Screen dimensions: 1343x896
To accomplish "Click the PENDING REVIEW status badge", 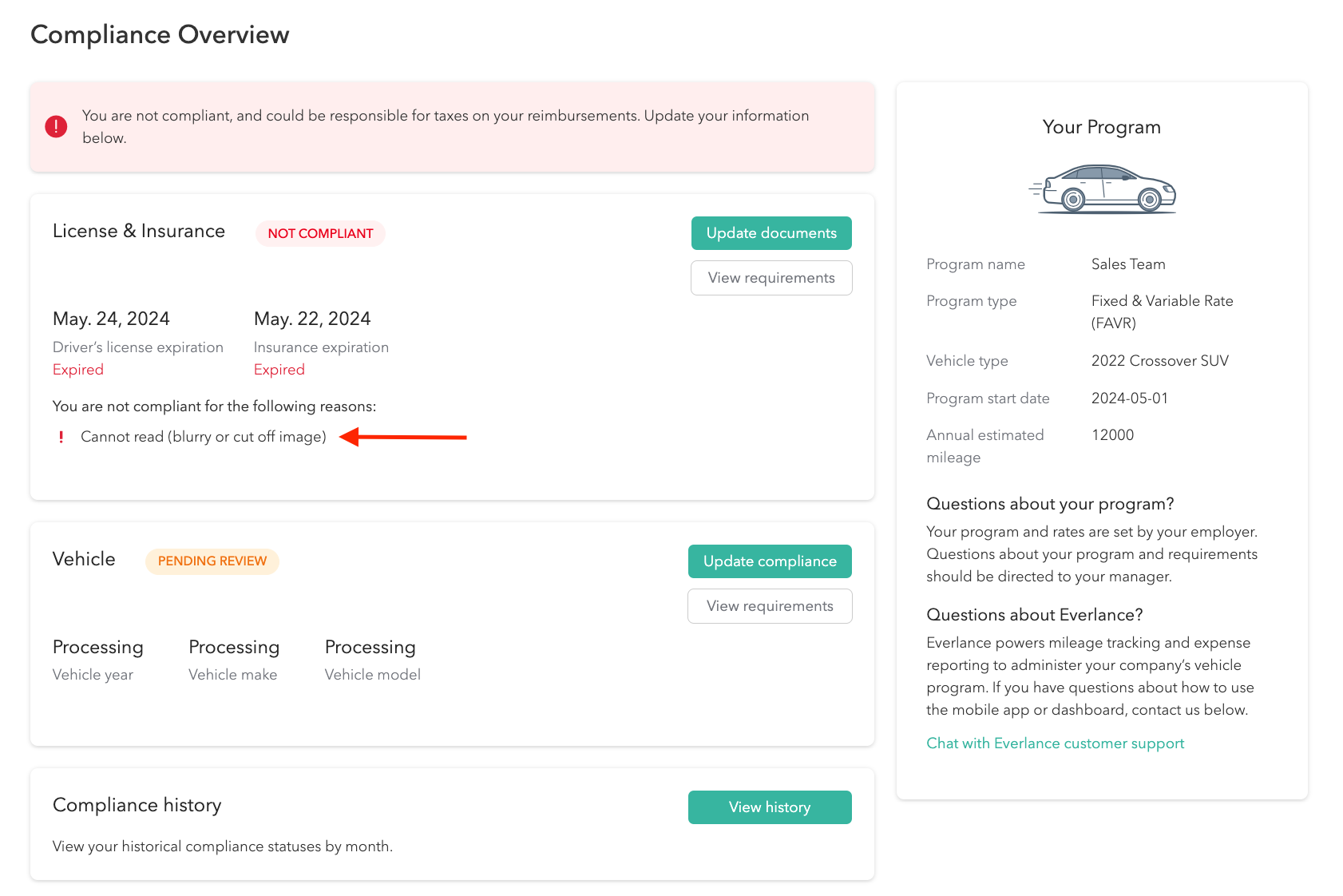I will pos(212,561).
